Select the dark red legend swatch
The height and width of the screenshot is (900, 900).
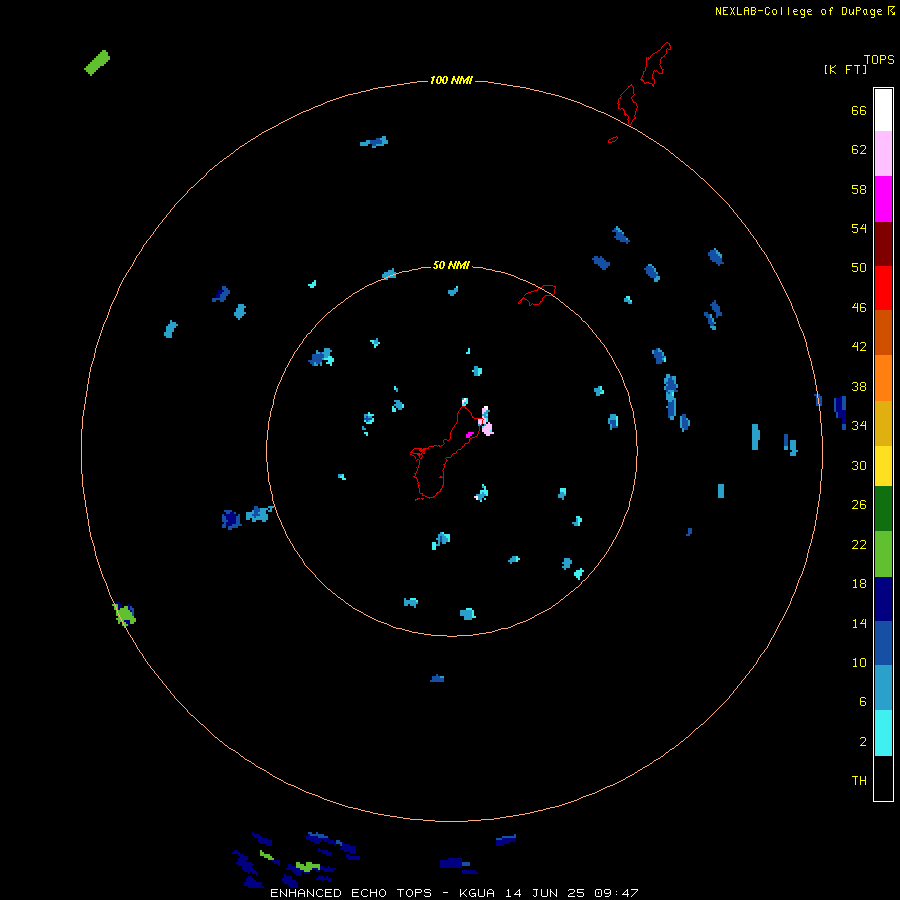coord(883,243)
